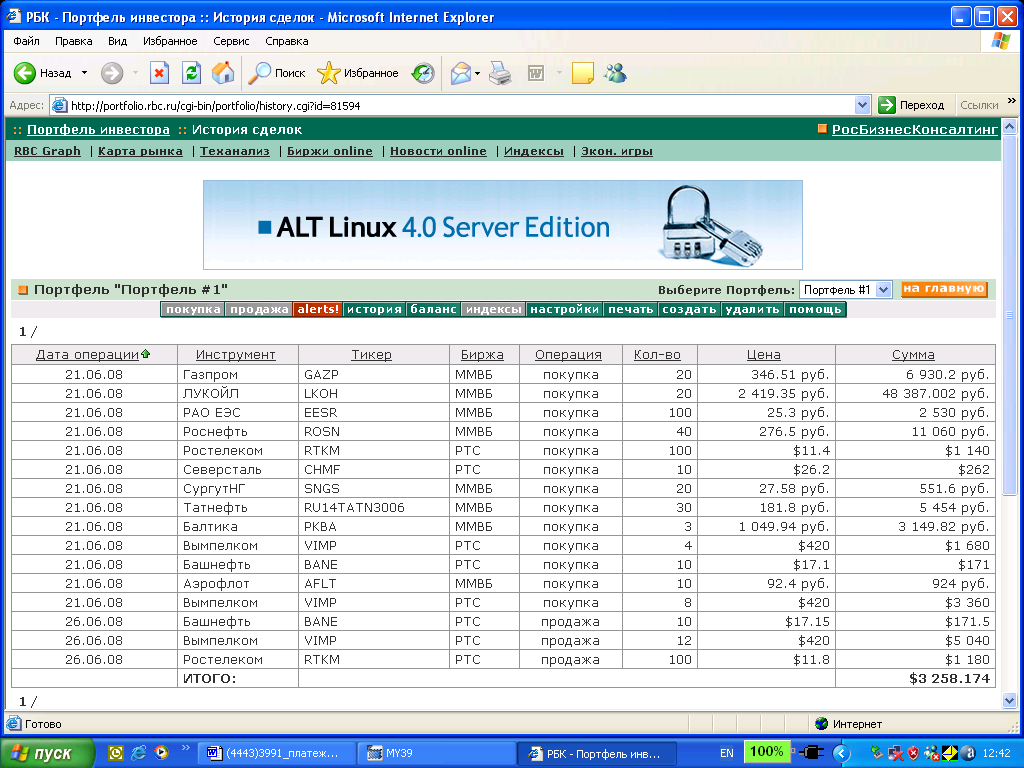
Task: Open the (4443)3991_платеж Word taskbar item
Action: 277,753
